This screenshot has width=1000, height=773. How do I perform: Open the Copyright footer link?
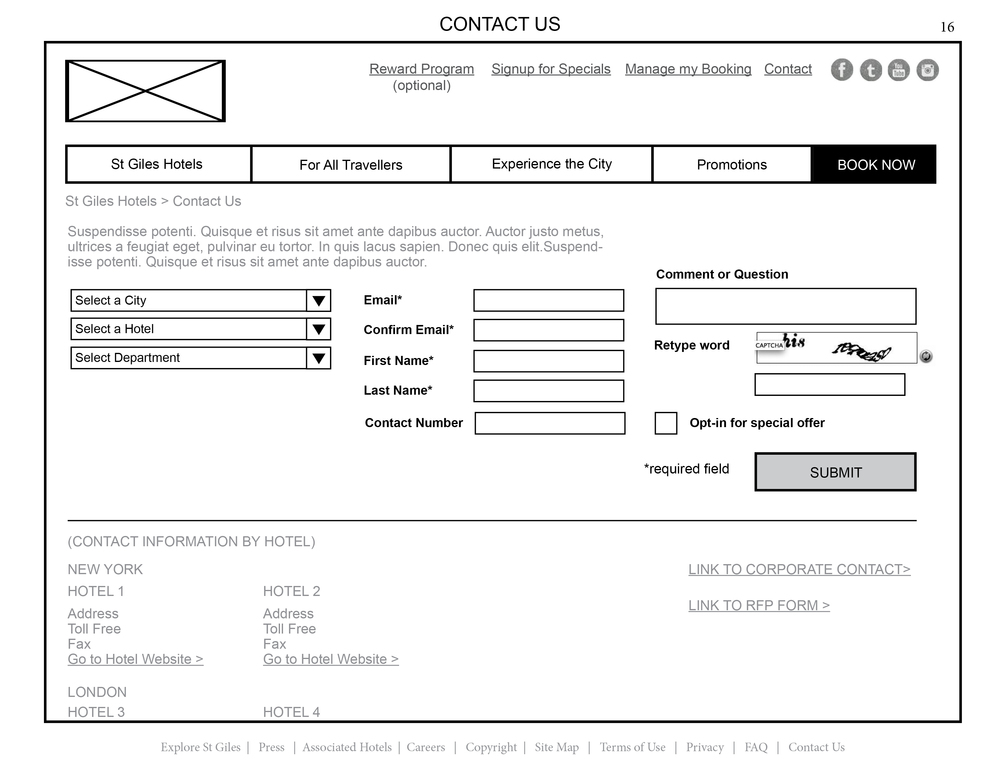point(491,747)
